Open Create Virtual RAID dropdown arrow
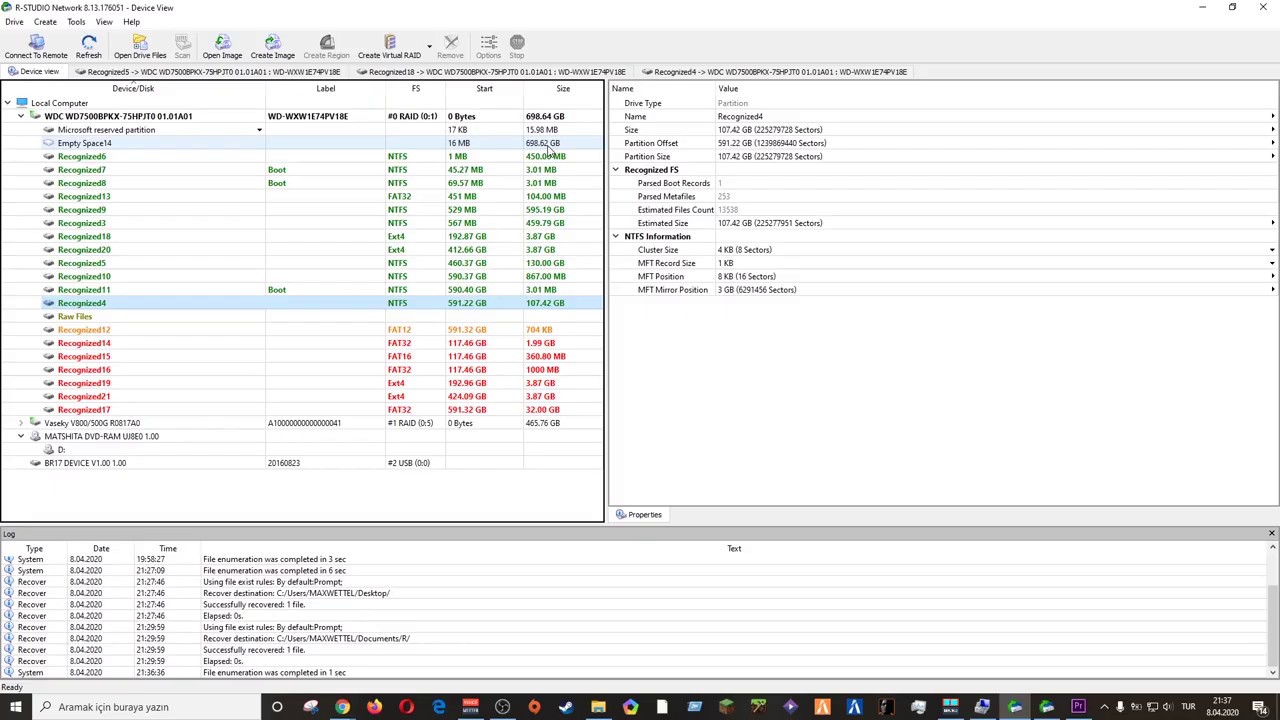 click(x=429, y=47)
